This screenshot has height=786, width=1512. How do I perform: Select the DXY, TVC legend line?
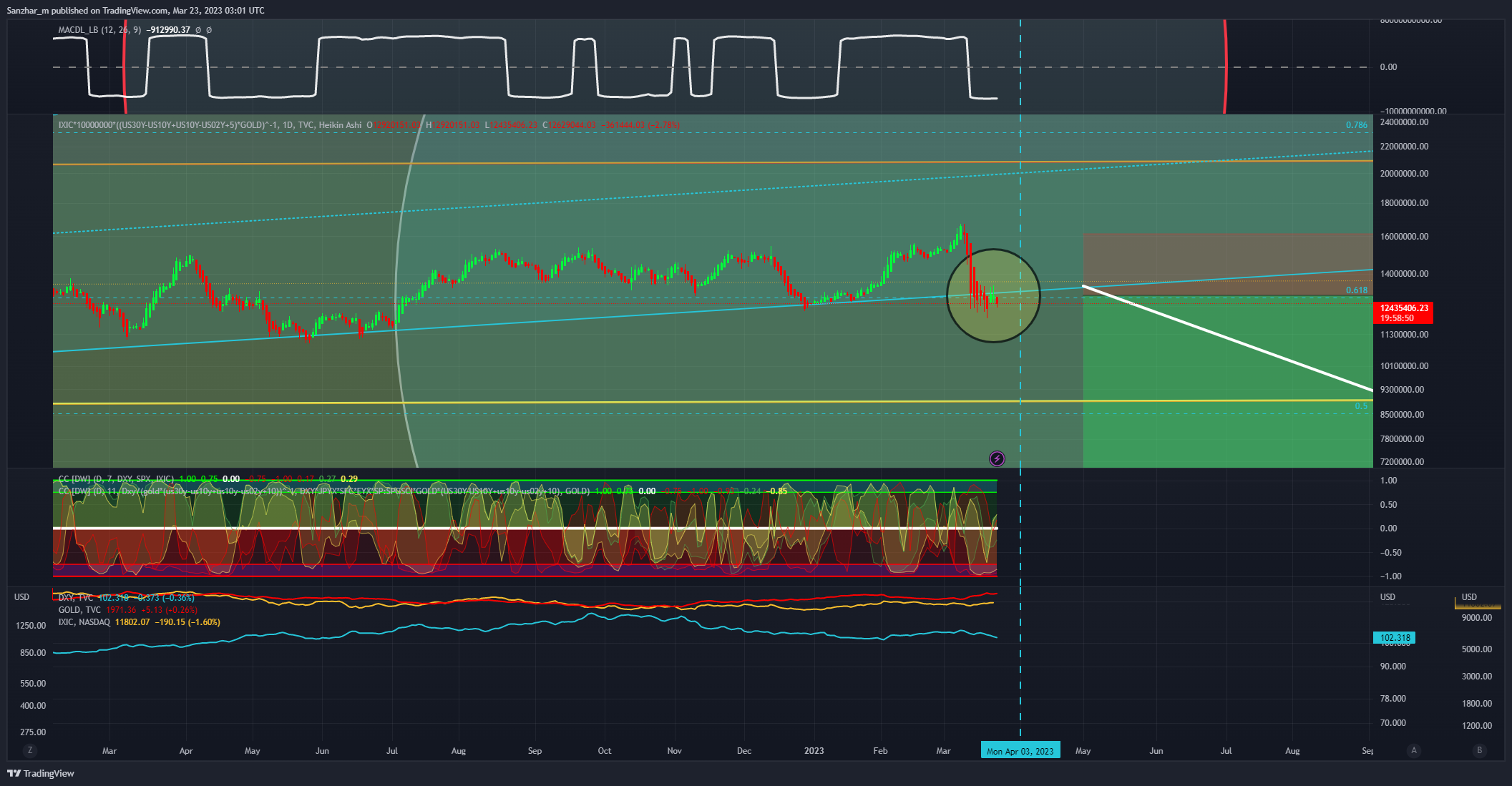click(75, 598)
